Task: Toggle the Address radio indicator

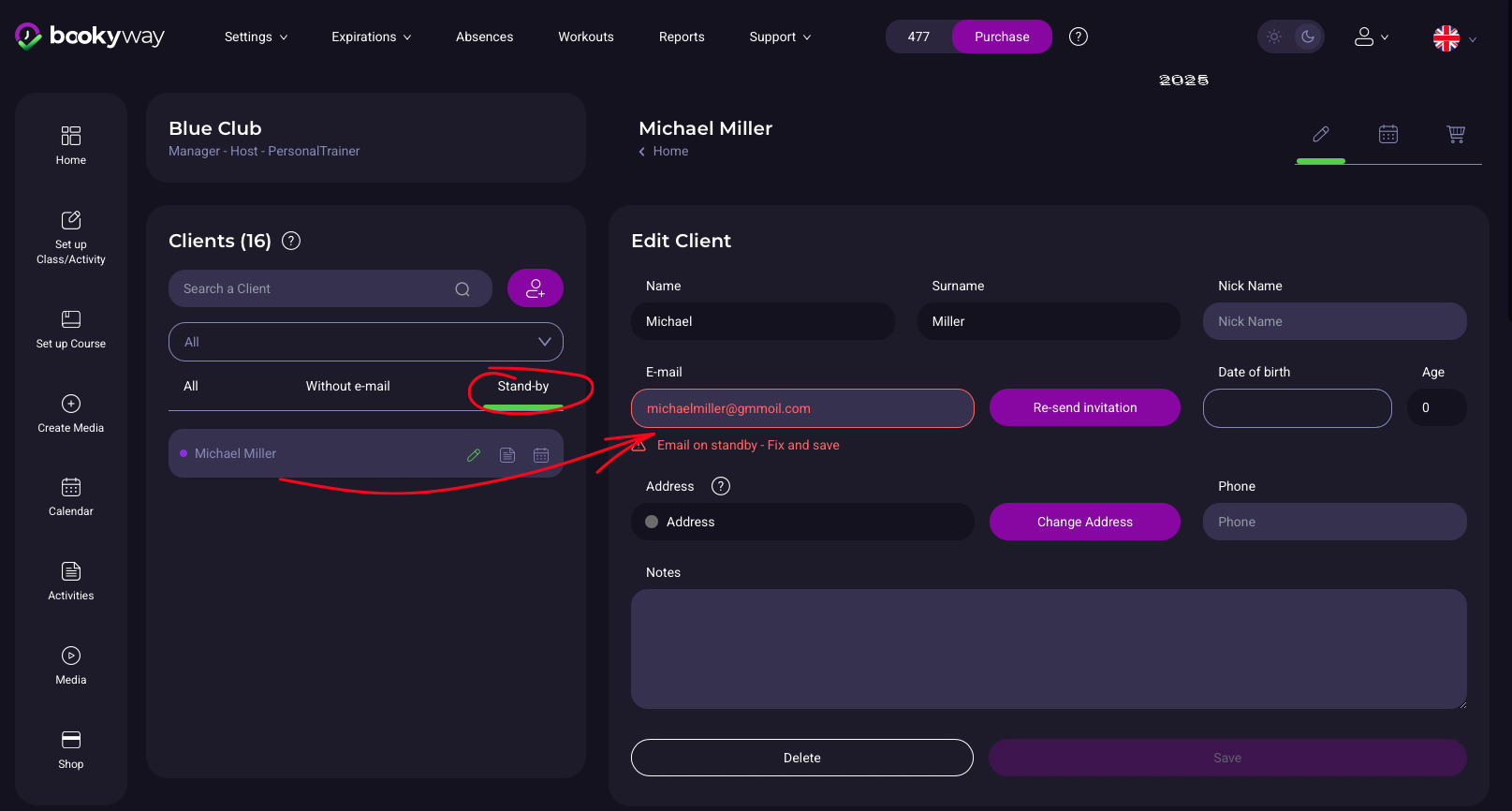Action: tap(652, 522)
